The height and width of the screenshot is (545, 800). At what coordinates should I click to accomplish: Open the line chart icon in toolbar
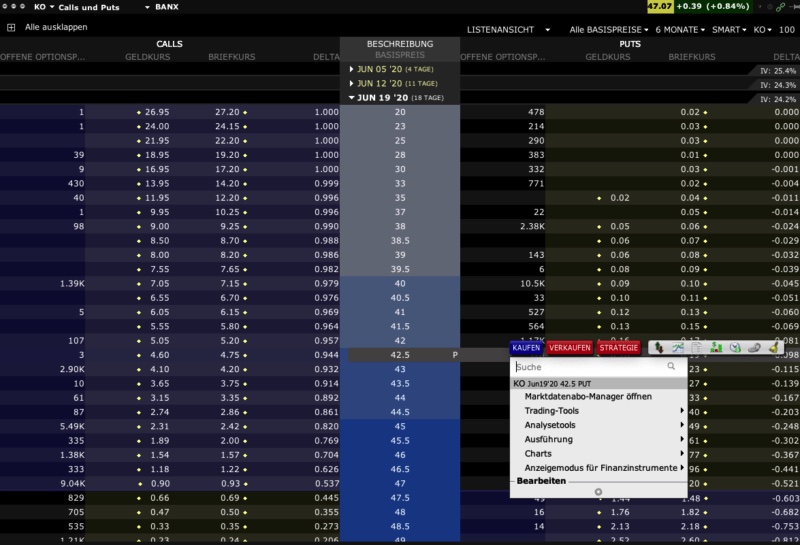(679, 348)
